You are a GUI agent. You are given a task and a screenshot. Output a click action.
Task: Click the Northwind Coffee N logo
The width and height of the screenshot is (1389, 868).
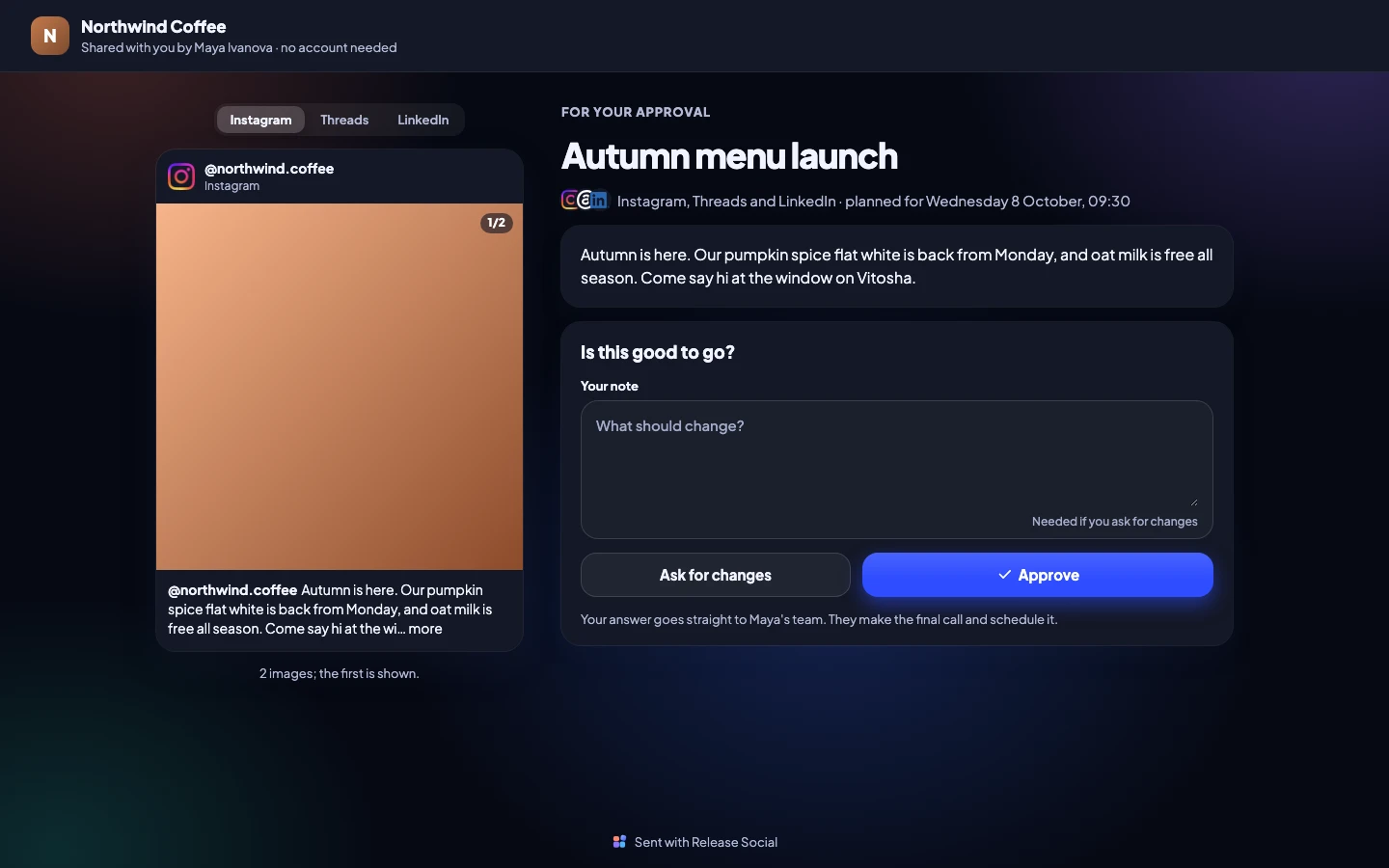pyautogui.click(x=50, y=36)
